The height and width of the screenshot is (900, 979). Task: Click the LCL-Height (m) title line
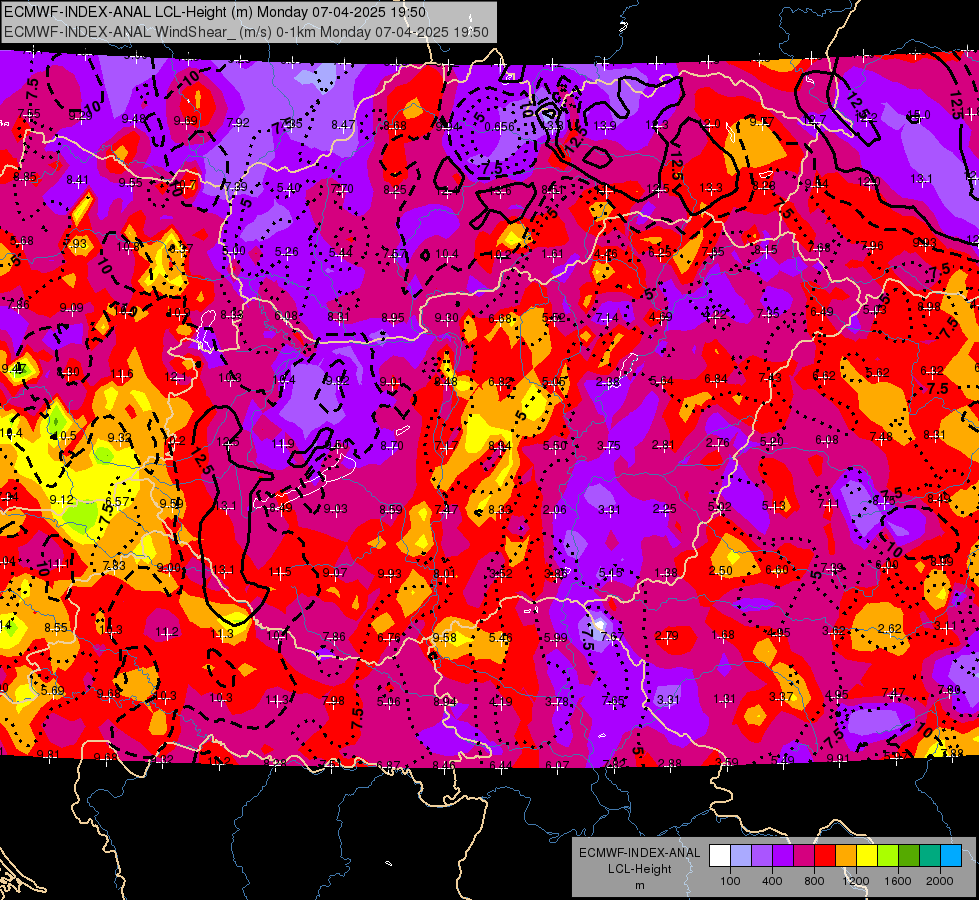215,12
